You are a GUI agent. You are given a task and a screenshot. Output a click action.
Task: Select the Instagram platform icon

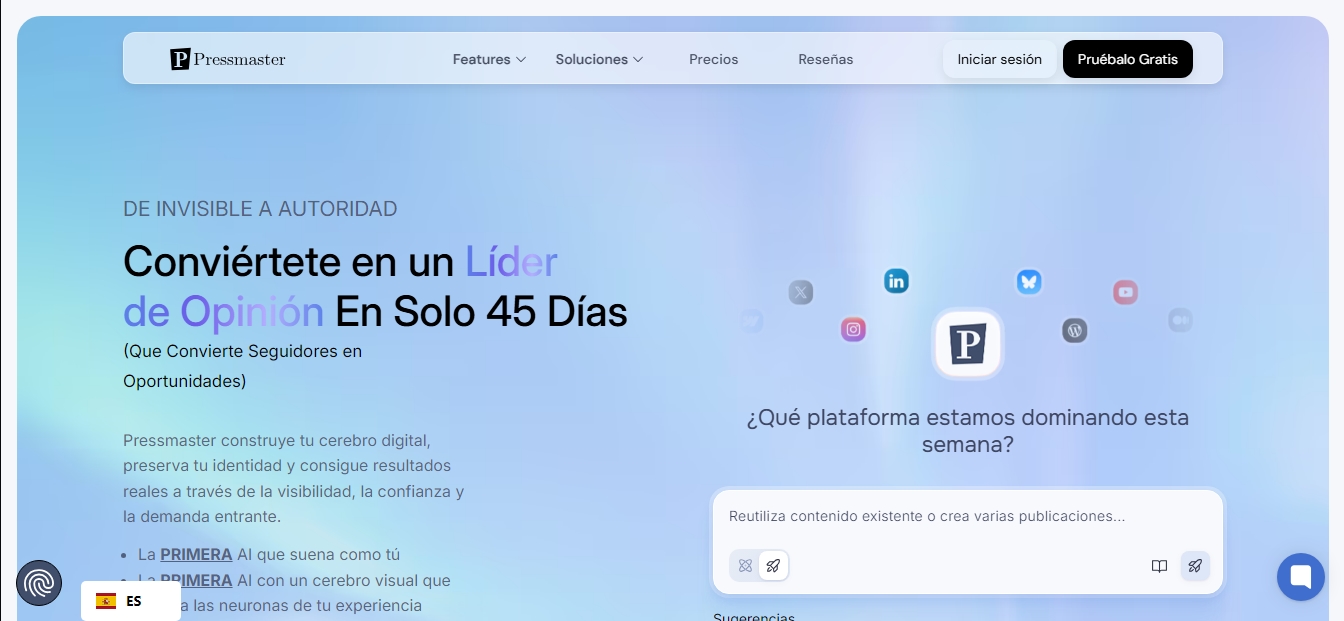click(x=853, y=329)
